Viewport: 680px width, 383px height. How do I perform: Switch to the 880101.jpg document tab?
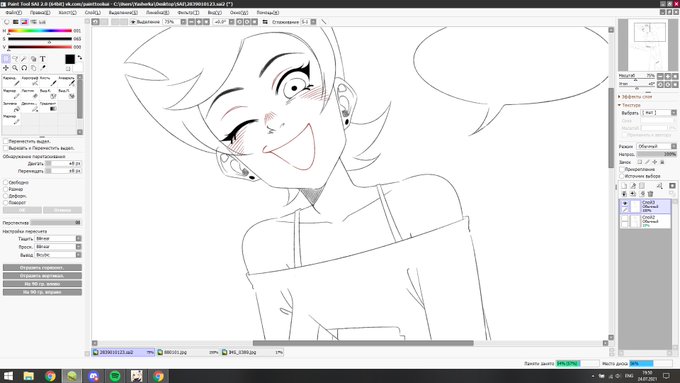pos(187,353)
